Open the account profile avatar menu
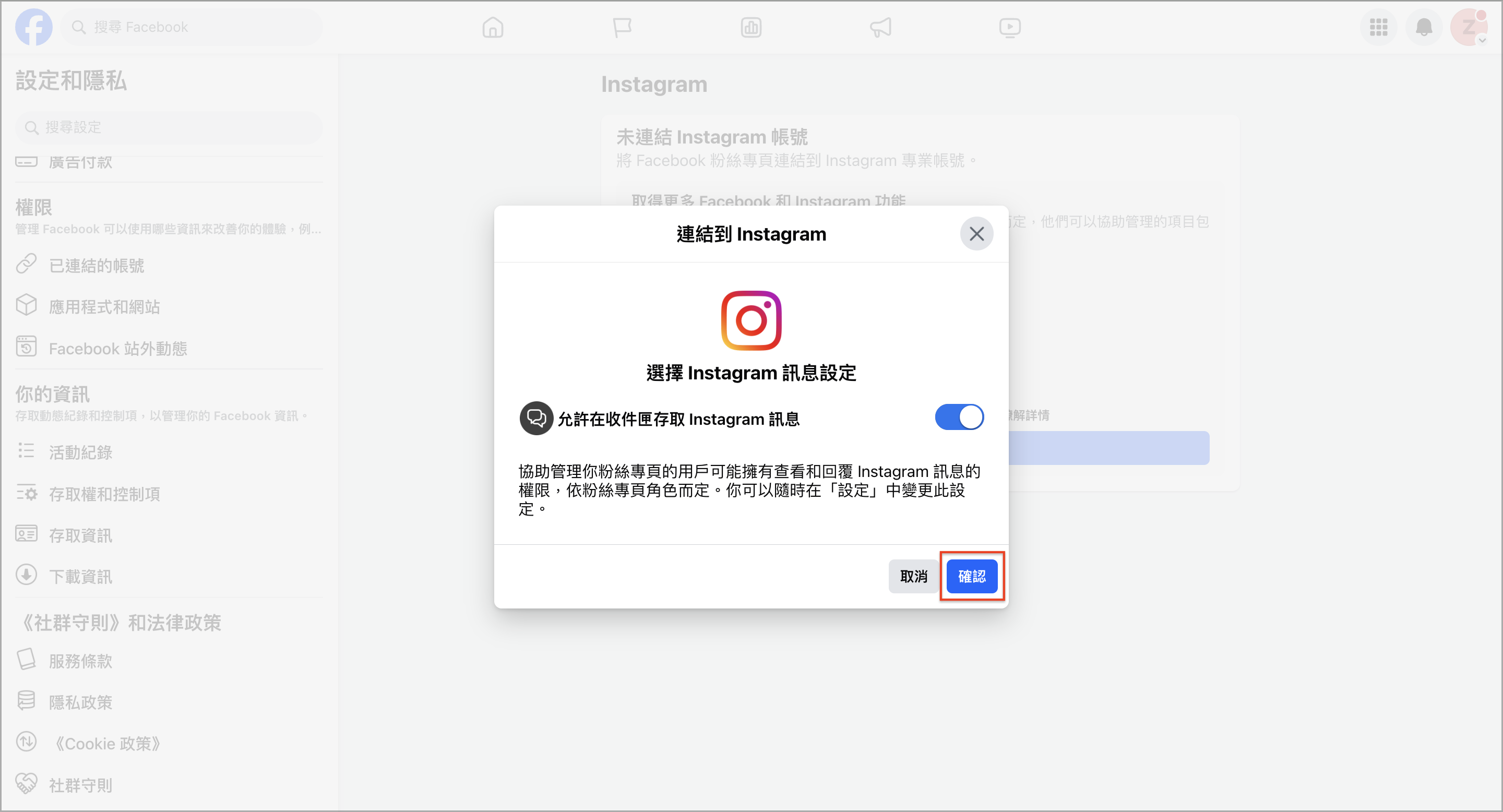The image size is (1503, 812). coord(1469,27)
